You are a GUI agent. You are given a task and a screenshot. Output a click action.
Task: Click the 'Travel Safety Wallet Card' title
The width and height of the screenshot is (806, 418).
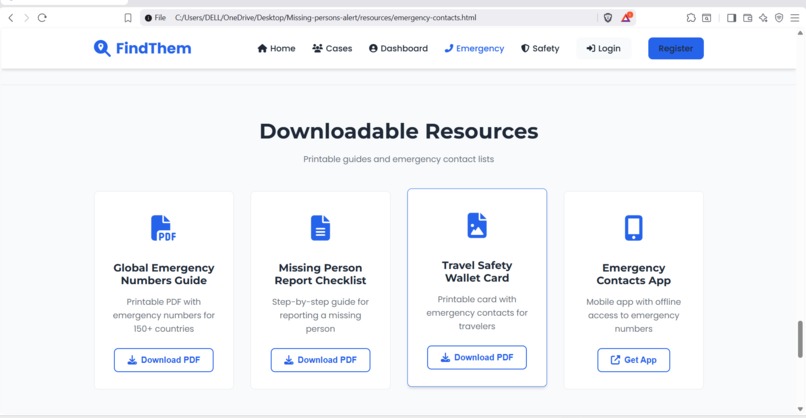pos(477,271)
